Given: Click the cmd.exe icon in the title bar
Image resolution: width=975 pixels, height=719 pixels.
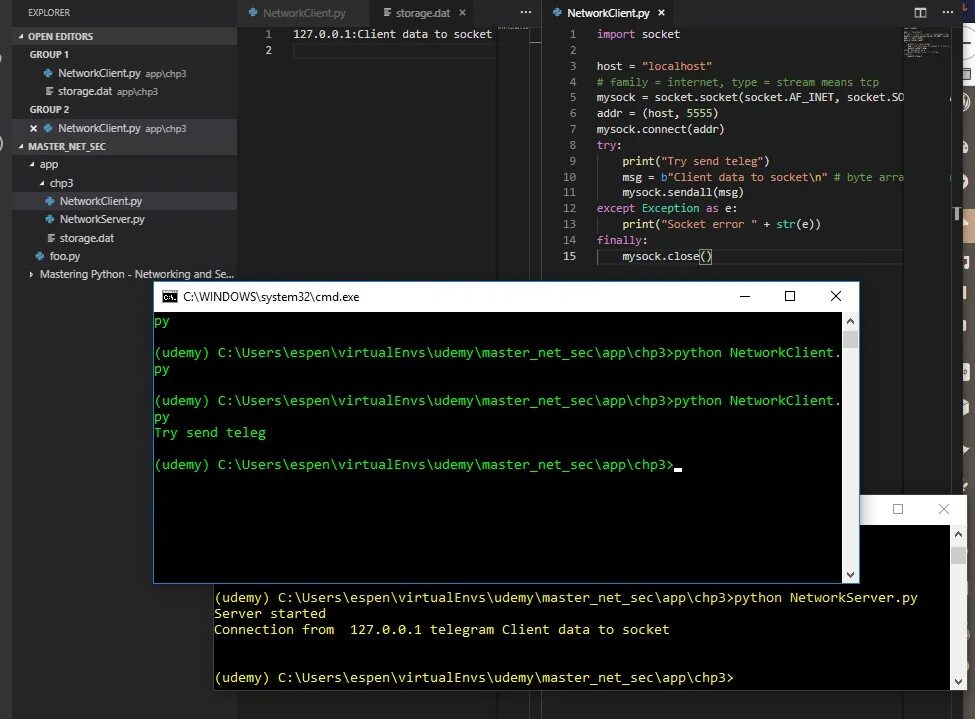Looking at the screenshot, I should [x=170, y=297].
